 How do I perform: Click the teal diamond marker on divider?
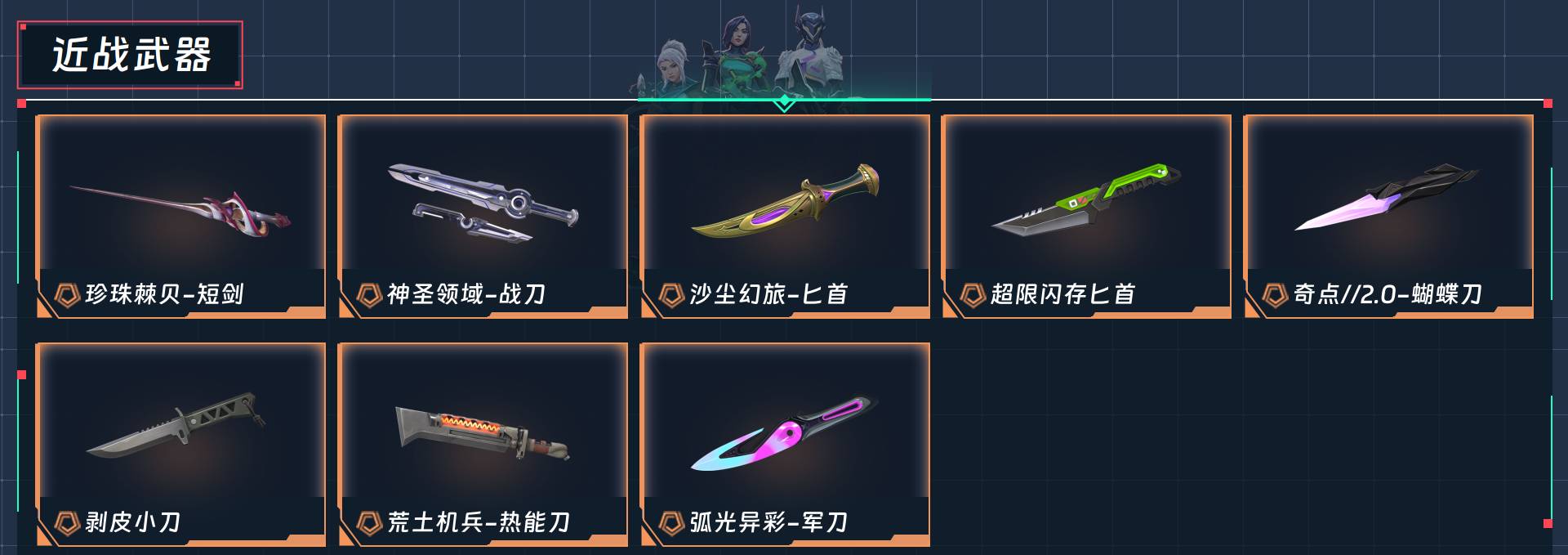(x=784, y=102)
